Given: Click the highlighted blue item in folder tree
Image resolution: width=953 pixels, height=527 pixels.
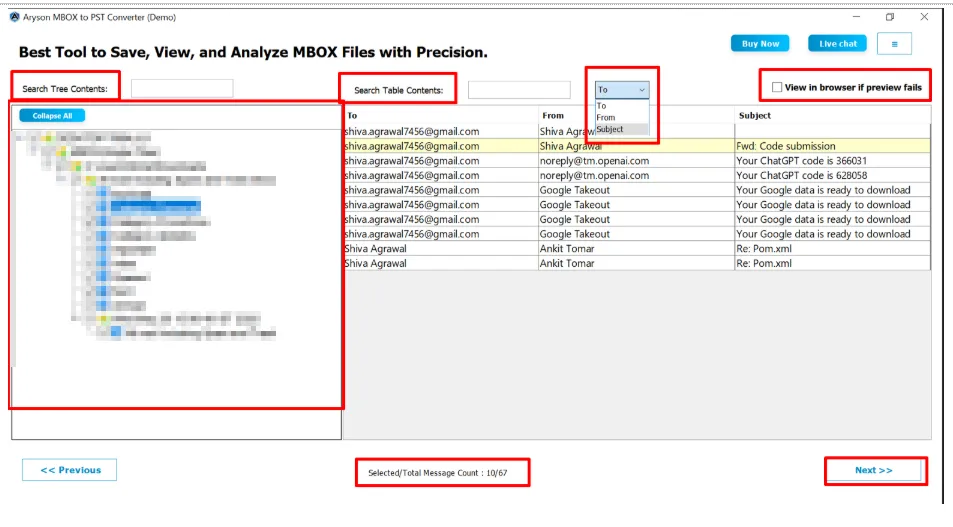Looking at the screenshot, I should coord(155,205).
